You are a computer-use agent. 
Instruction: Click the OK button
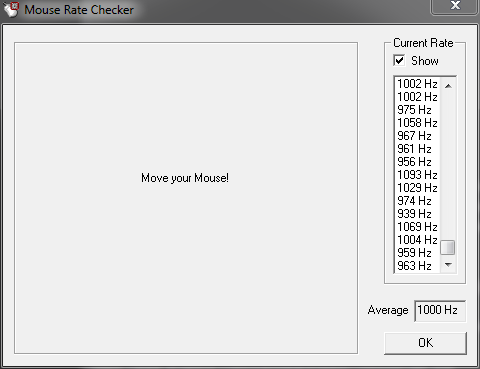pyautogui.click(x=425, y=343)
